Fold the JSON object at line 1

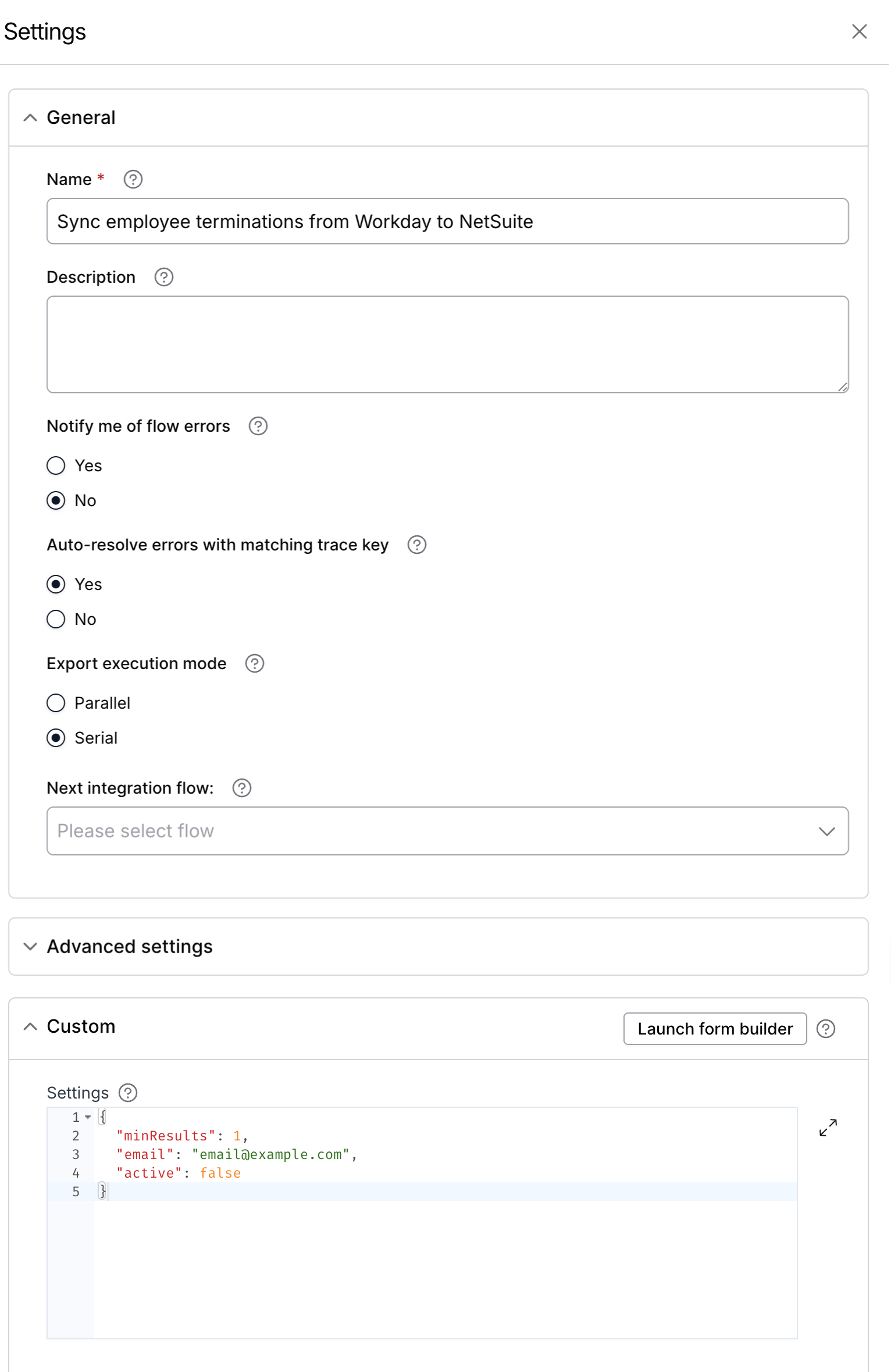(x=88, y=1118)
